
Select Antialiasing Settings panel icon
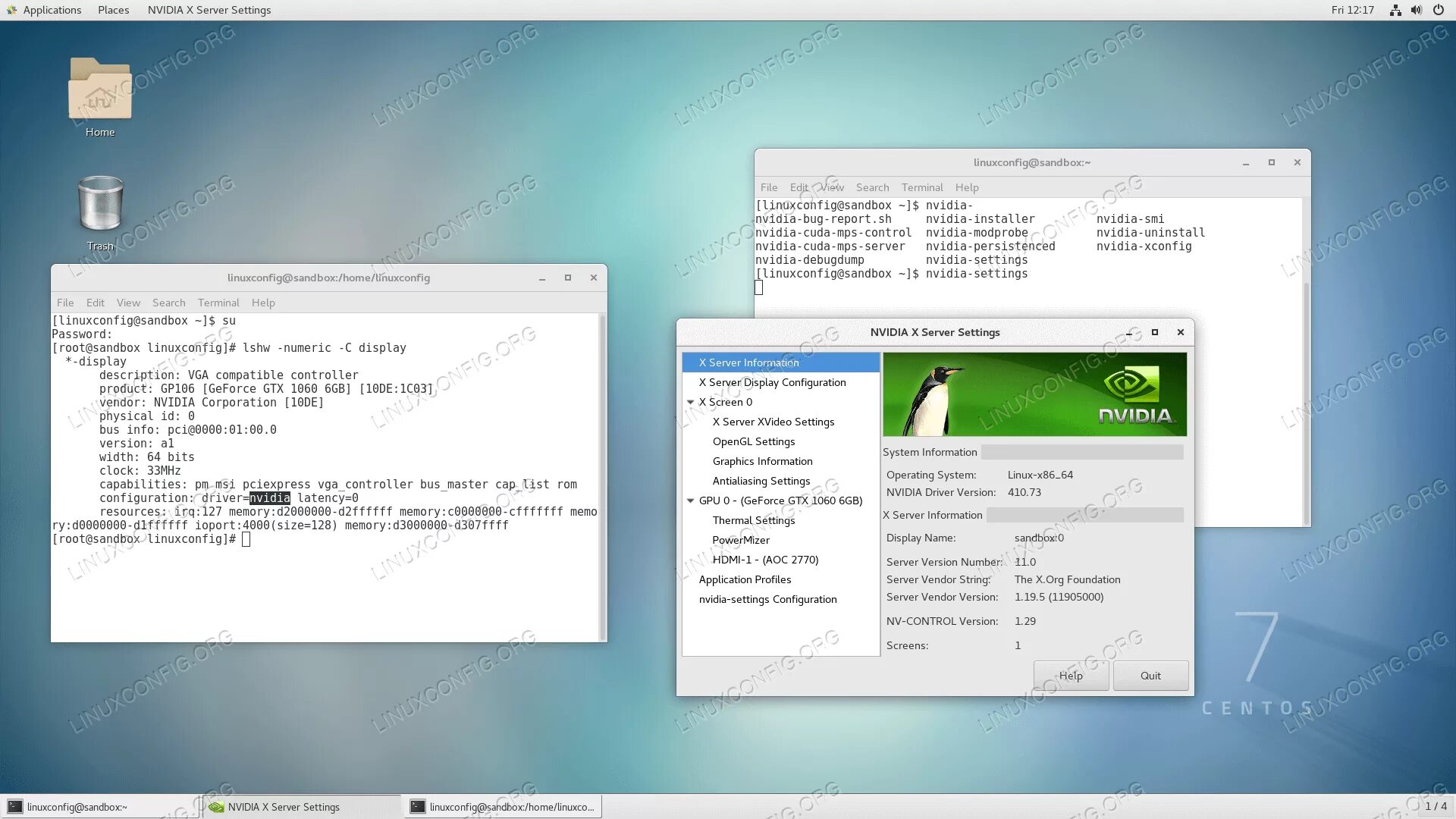[760, 480]
